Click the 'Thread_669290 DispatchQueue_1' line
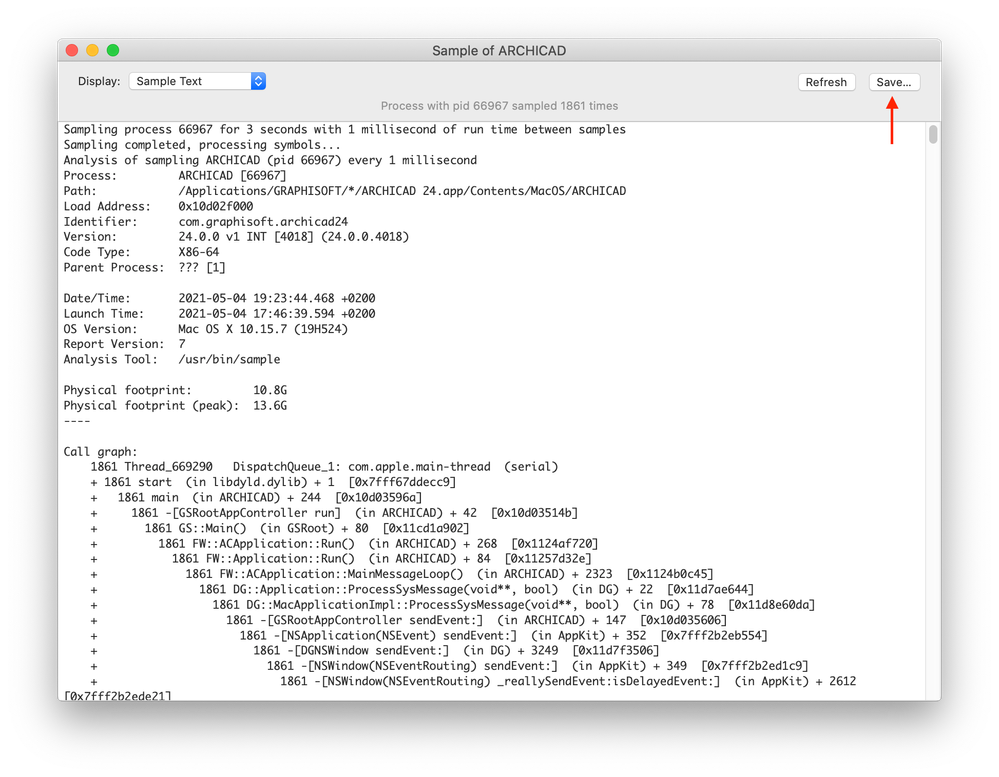Screen dimensions: 999x777 click(x=324, y=467)
